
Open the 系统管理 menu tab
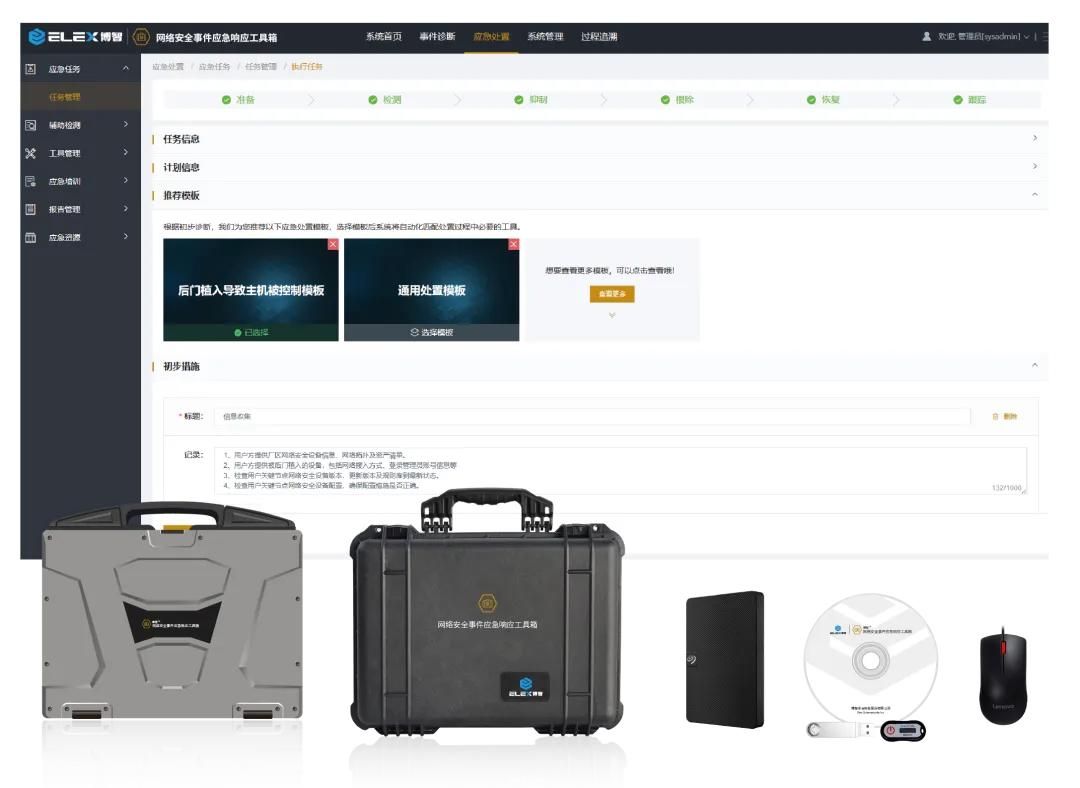545,37
